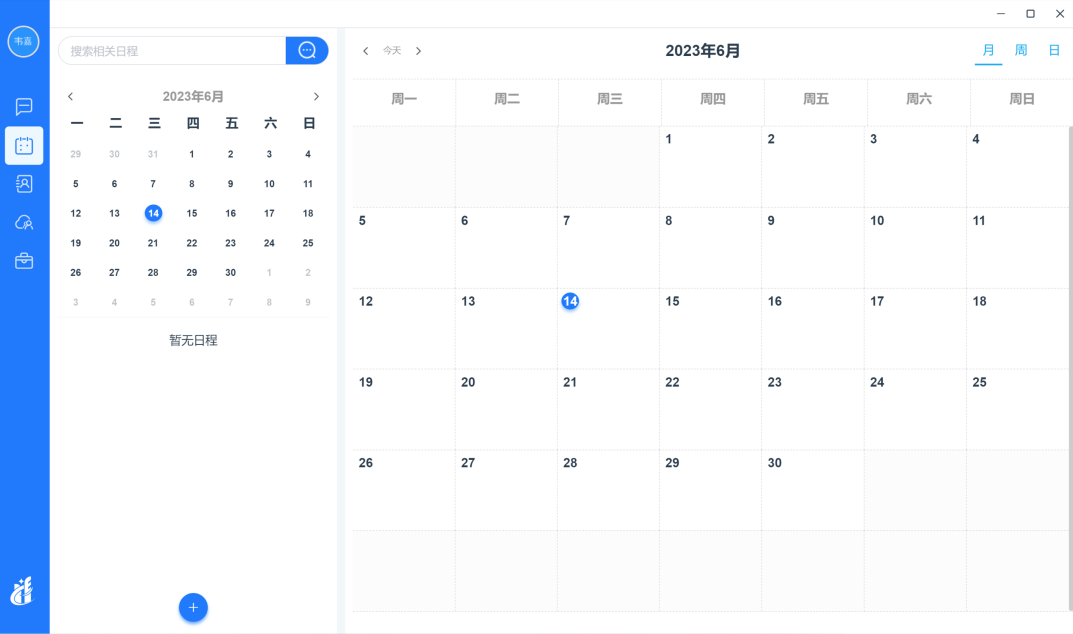The width and height of the screenshot is (1073, 634).
Task: Select 月 month view tab
Action: pos(988,50)
